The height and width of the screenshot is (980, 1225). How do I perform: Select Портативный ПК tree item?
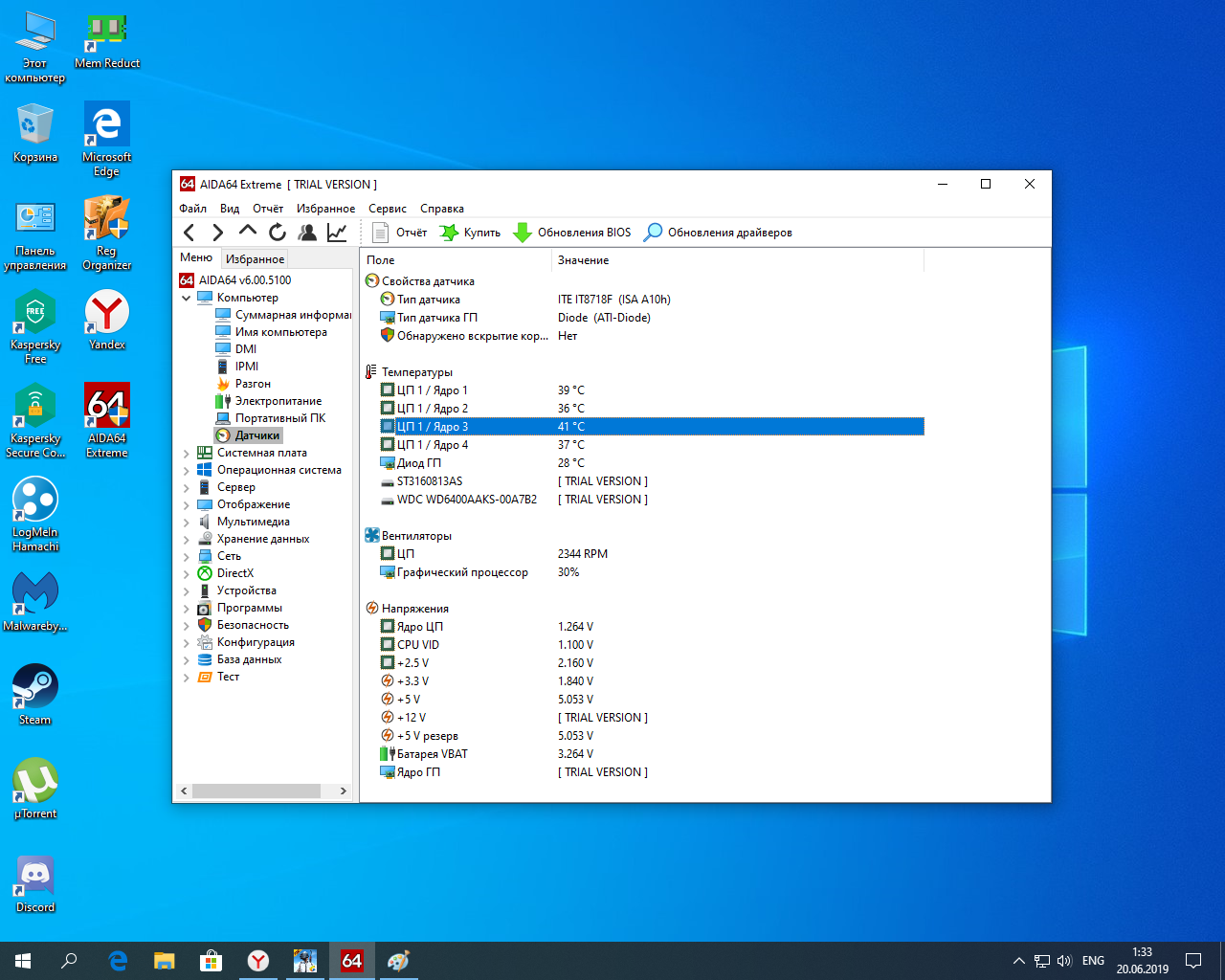[x=271, y=418]
